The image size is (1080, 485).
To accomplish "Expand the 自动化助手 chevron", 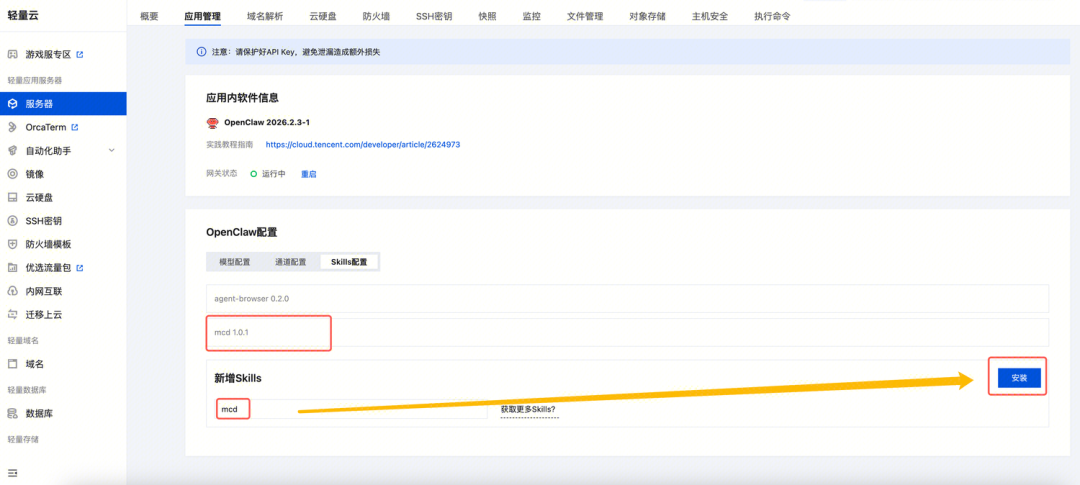I will (112, 150).
